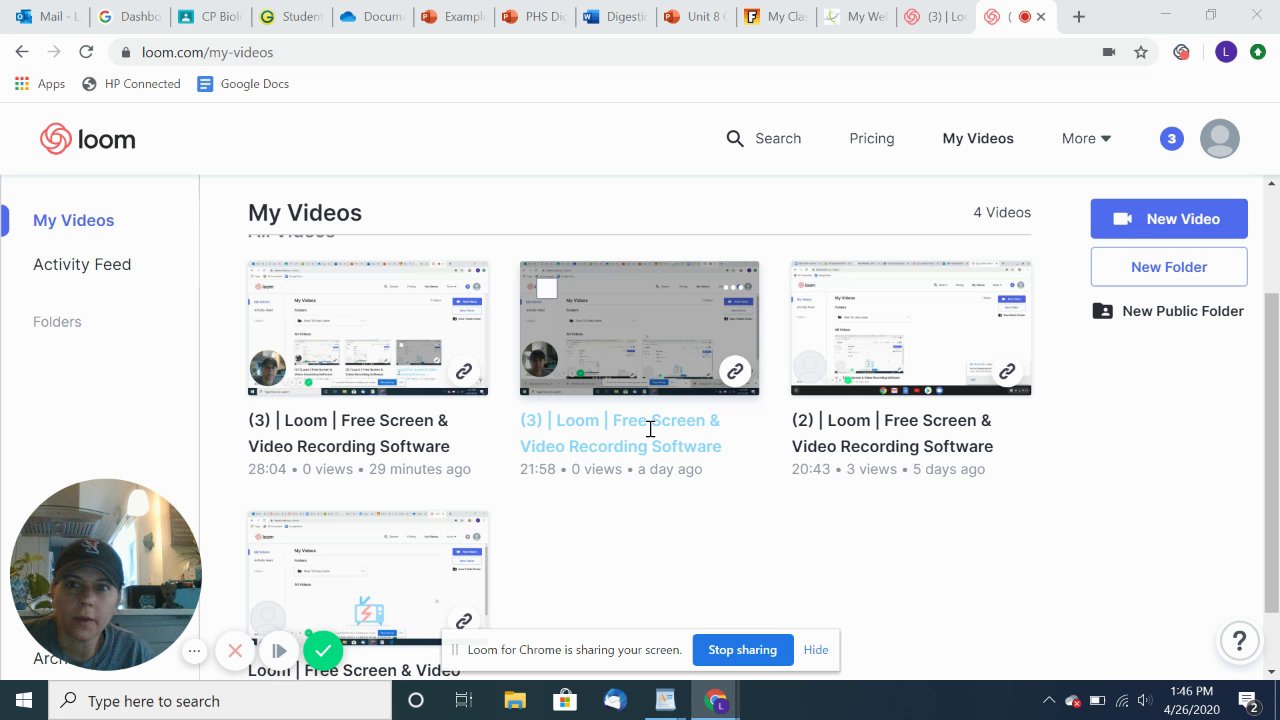This screenshot has height=720, width=1280.
Task: Open Task View on taskbar
Action: click(x=463, y=700)
